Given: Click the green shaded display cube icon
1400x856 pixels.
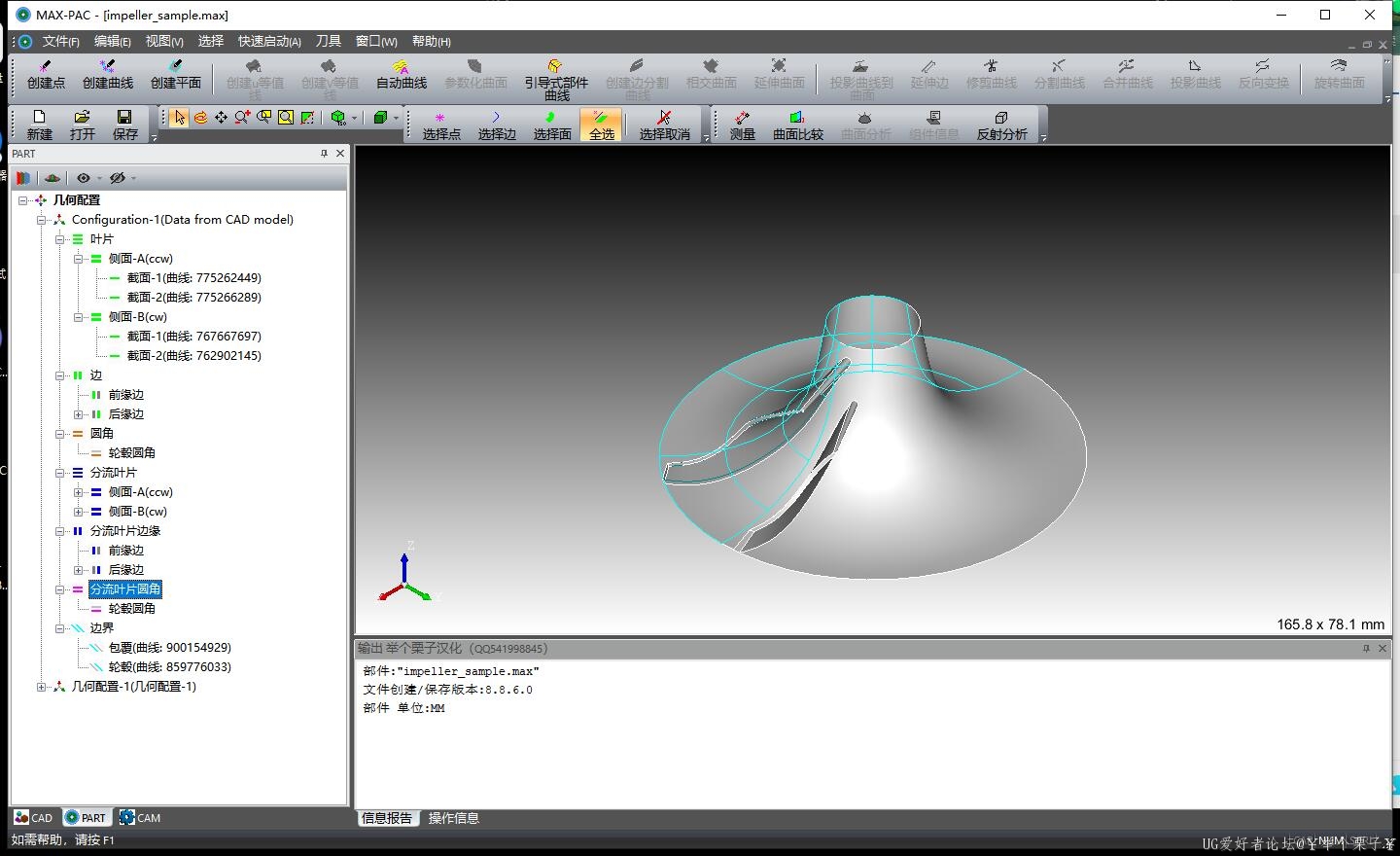Looking at the screenshot, I should pyautogui.click(x=380, y=118).
